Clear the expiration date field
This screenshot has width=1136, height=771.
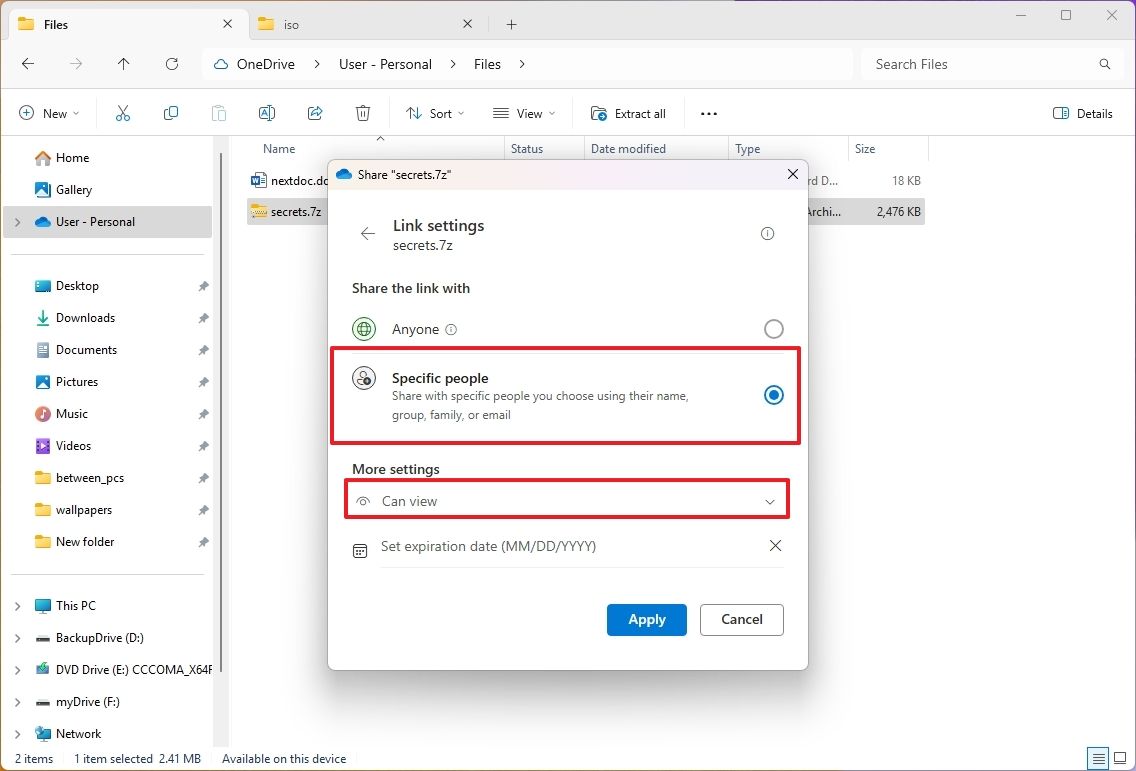pos(775,546)
